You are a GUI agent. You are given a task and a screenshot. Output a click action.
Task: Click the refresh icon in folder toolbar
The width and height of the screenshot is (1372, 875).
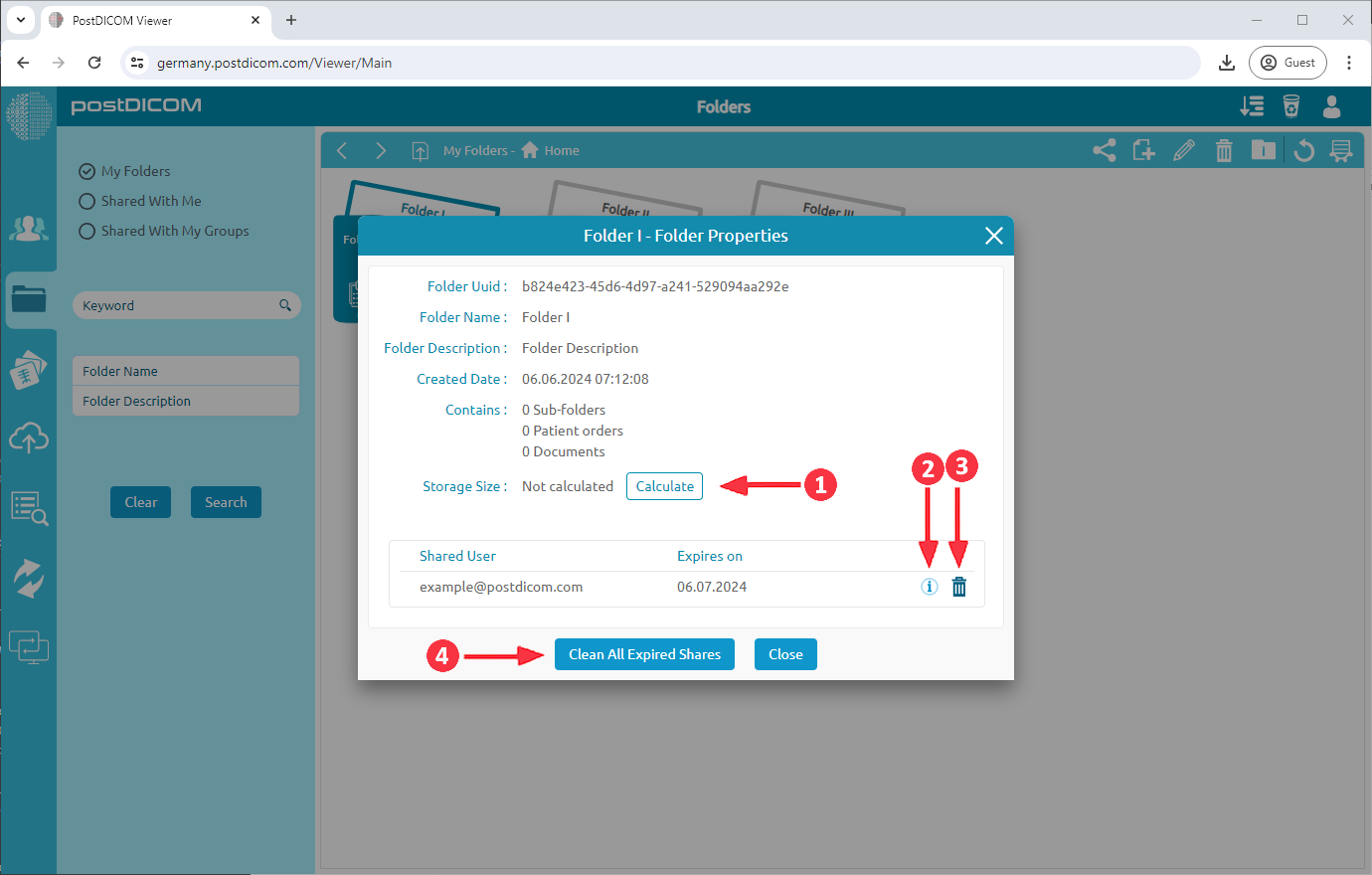coord(1303,150)
